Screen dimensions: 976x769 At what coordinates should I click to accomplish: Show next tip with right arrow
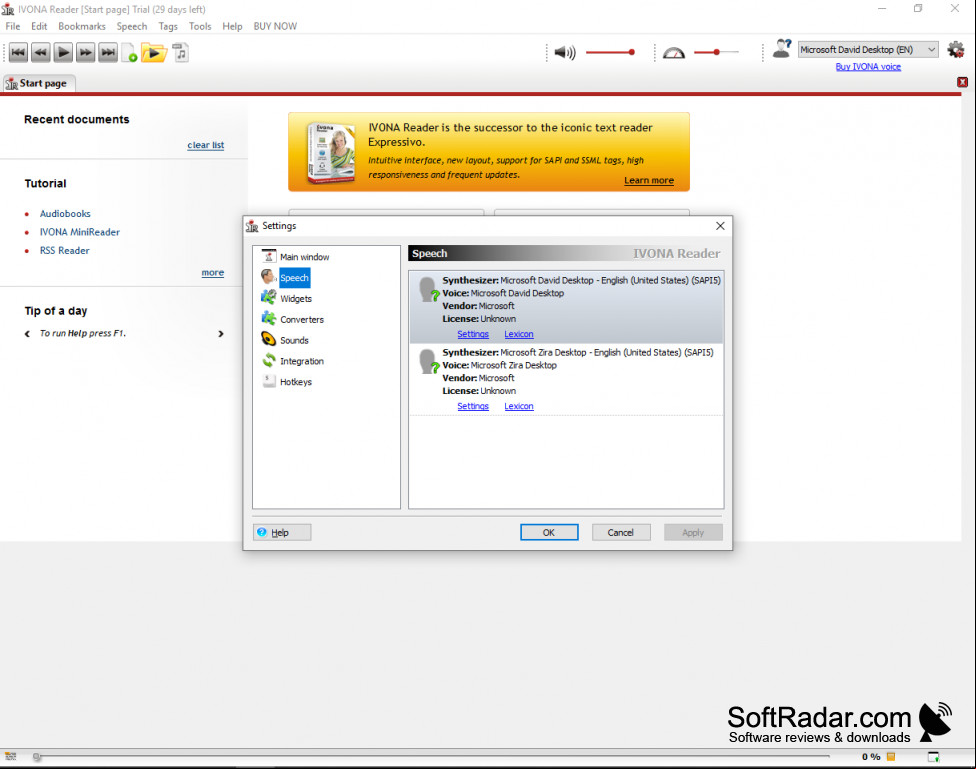point(220,334)
